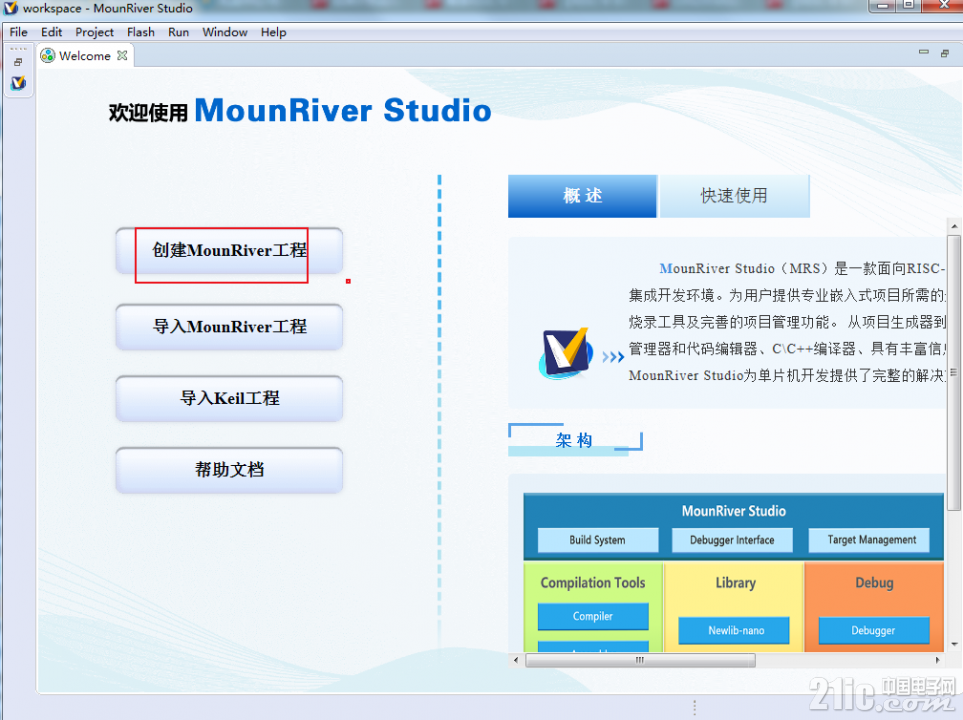Click the Target Management box
The height and width of the screenshot is (720, 963).
pyautogui.click(x=871, y=540)
